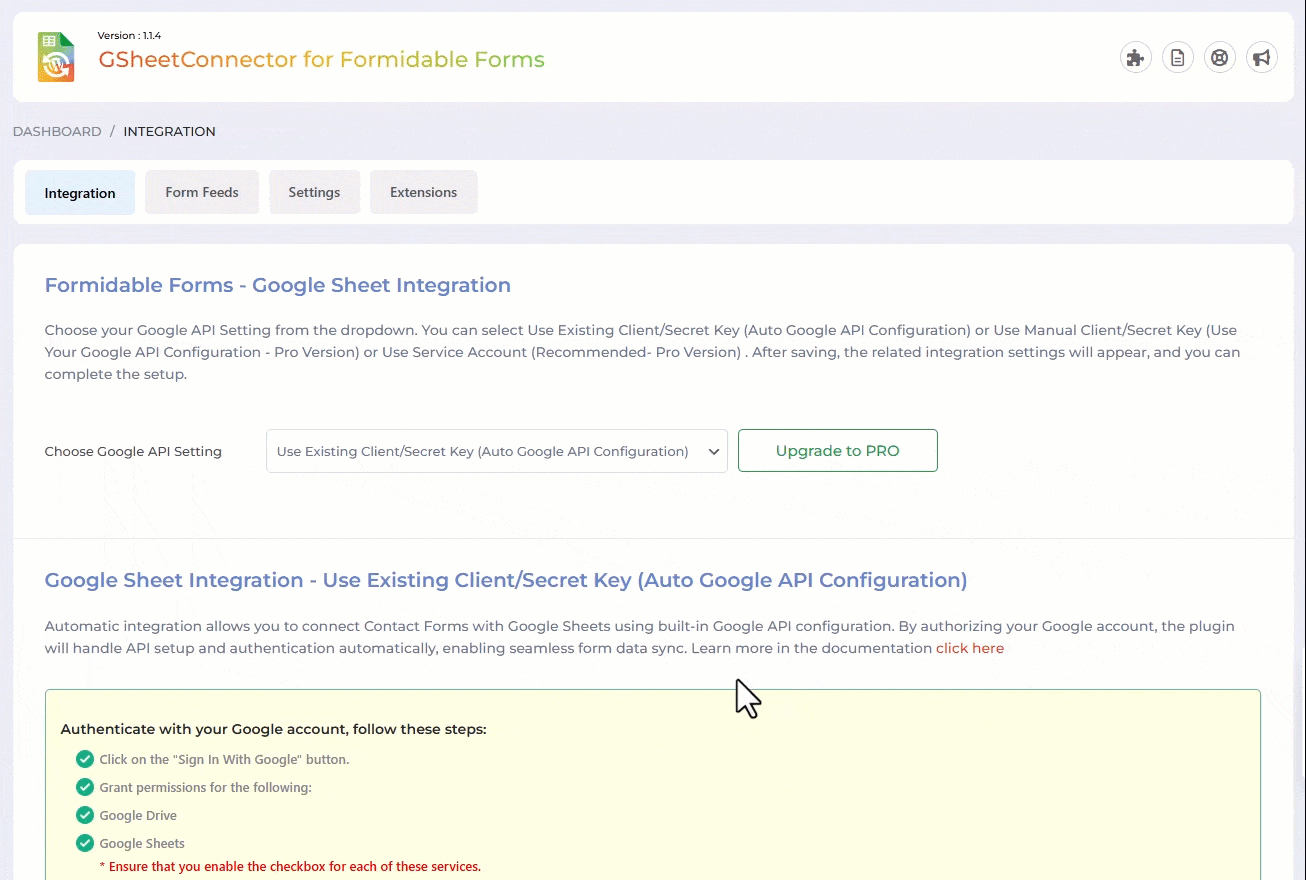Click the red "Ensure that you enable the checkbox" note

(x=290, y=867)
